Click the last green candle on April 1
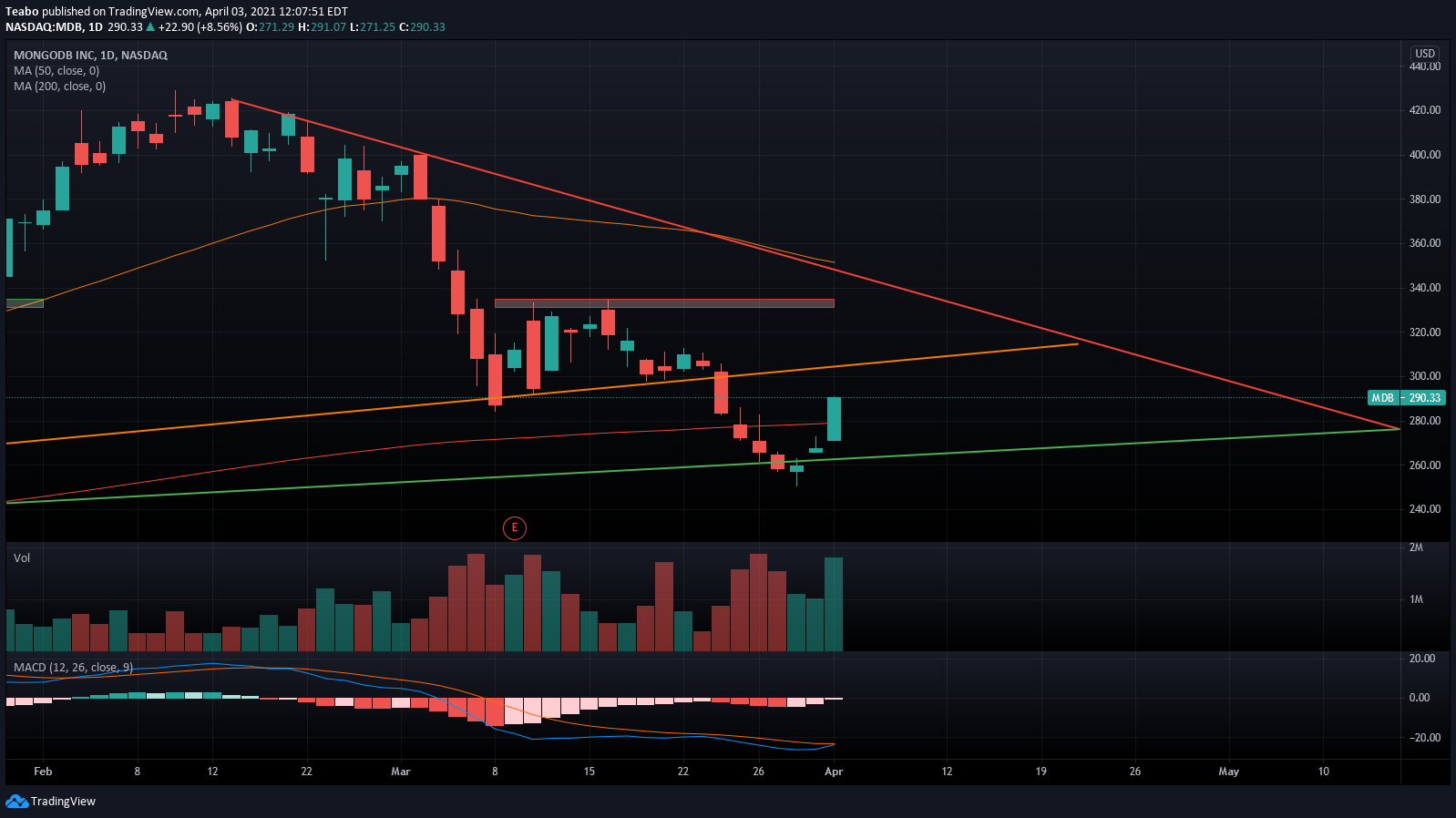1456x818 pixels. coord(834,419)
